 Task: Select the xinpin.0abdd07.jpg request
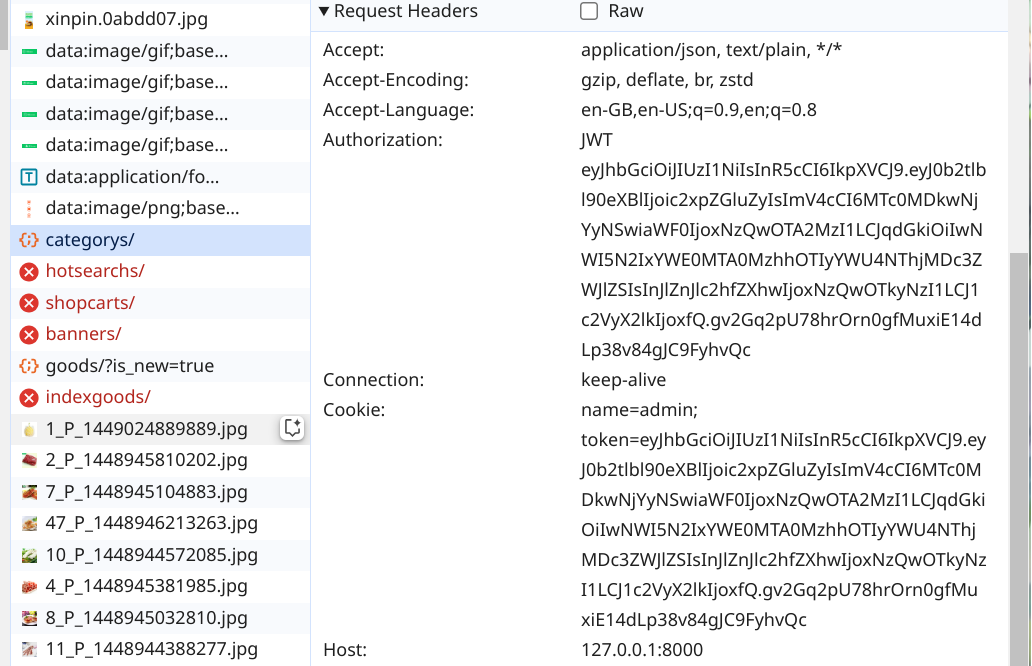(x=127, y=19)
